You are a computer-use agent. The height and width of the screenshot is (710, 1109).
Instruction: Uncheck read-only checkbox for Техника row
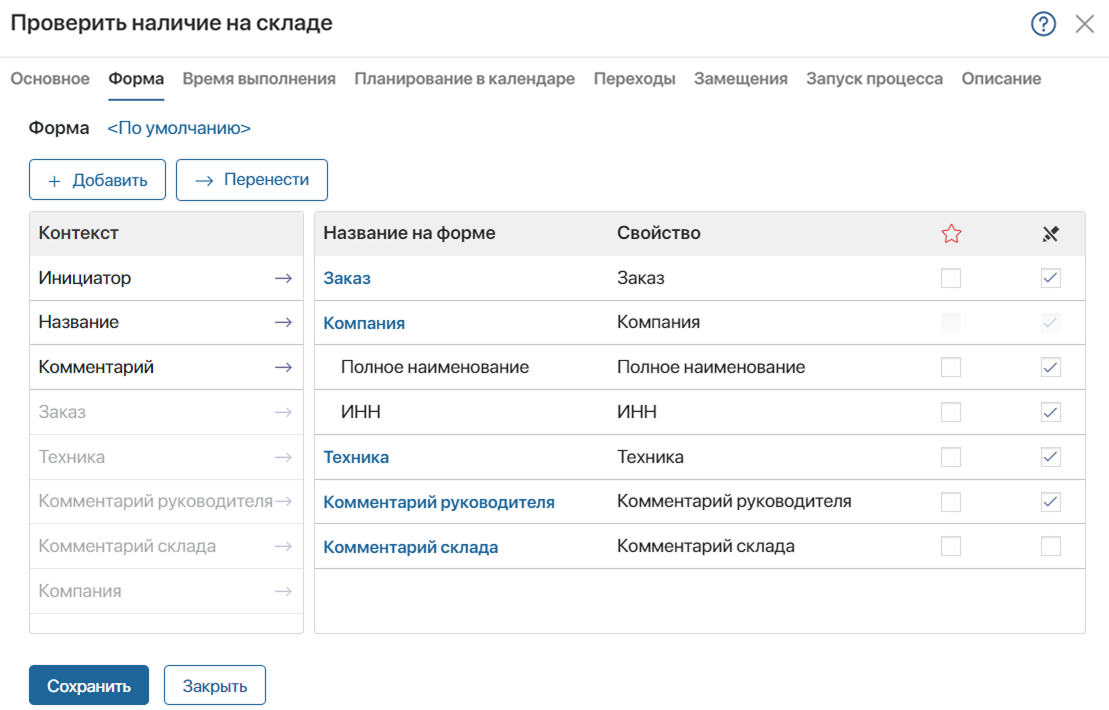click(x=1050, y=457)
